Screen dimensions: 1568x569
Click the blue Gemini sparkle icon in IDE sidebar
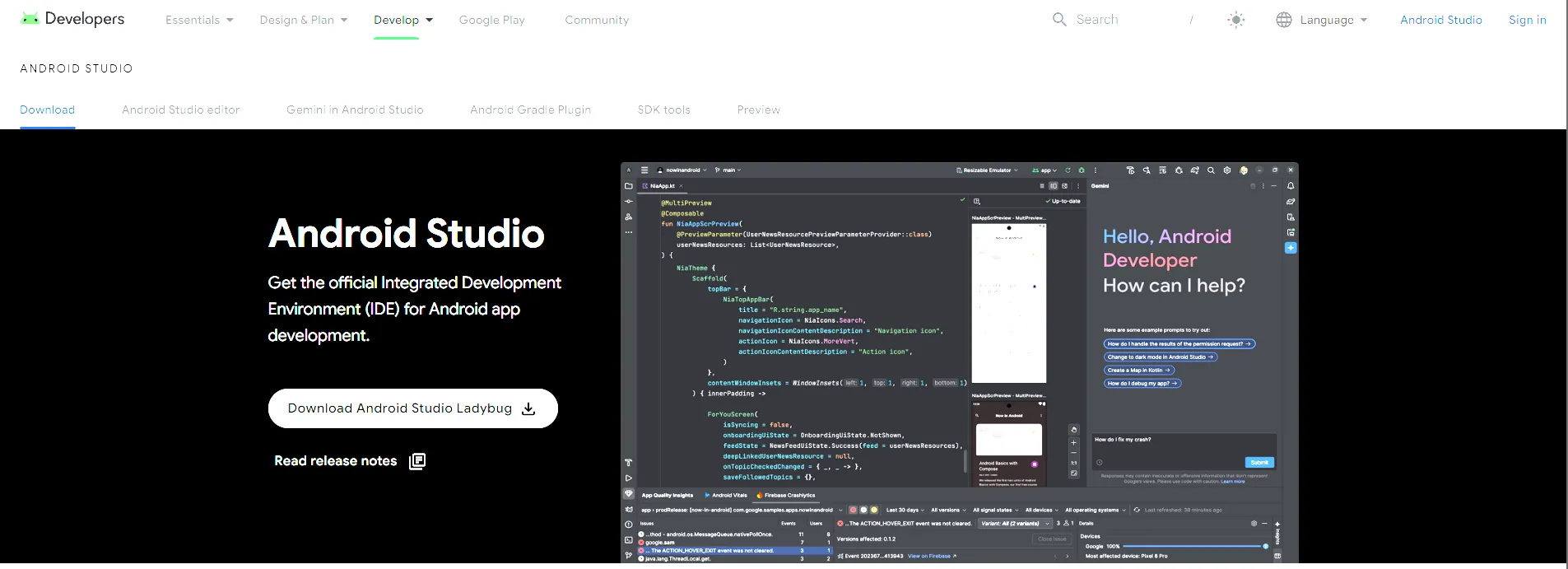click(1291, 248)
